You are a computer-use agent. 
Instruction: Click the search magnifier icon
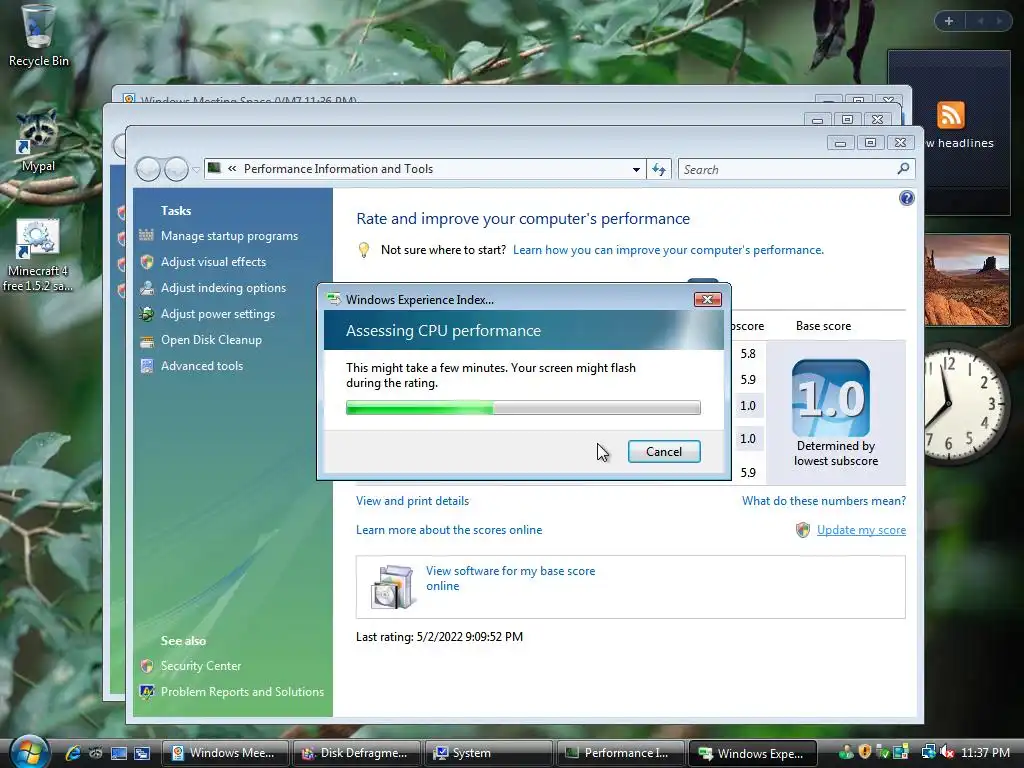(903, 169)
